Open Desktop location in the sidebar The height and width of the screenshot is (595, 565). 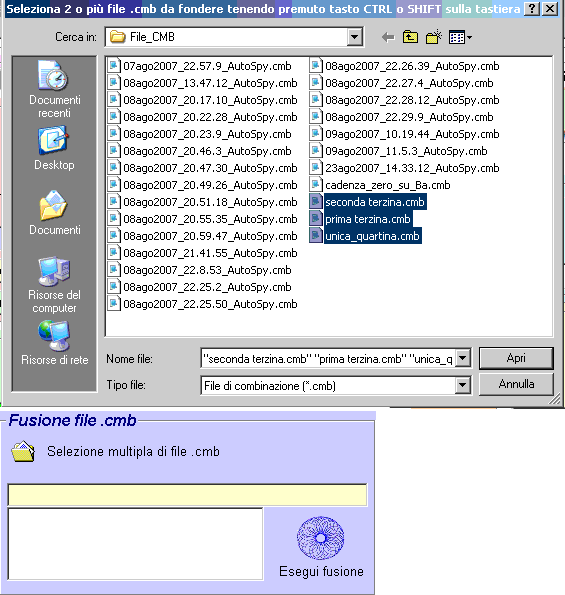(54, 148)
